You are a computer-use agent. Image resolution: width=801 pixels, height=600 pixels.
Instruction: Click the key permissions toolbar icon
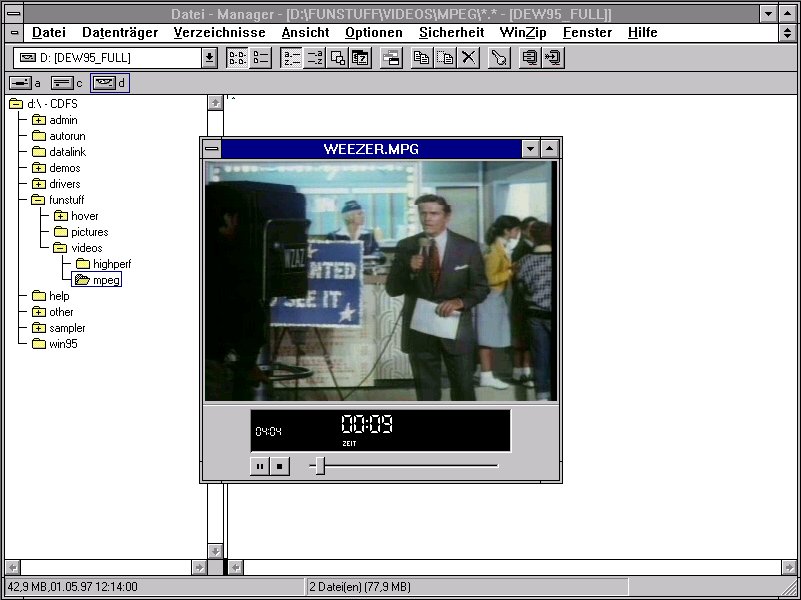tap(499, 58)
